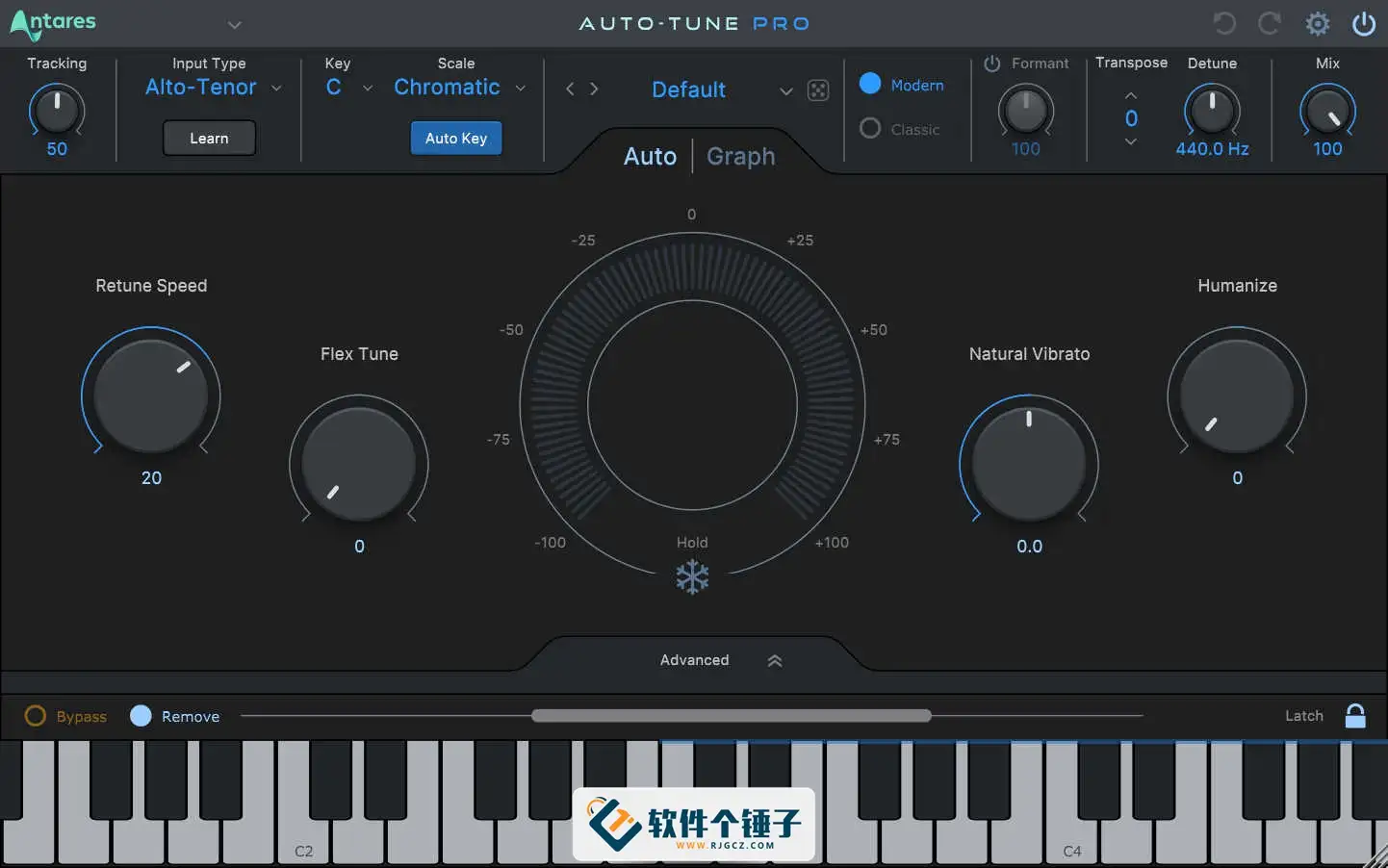Open the Key C dropdown
Image resolution: width=1388 pixels, height=868 pixels.
click(349, 88)
